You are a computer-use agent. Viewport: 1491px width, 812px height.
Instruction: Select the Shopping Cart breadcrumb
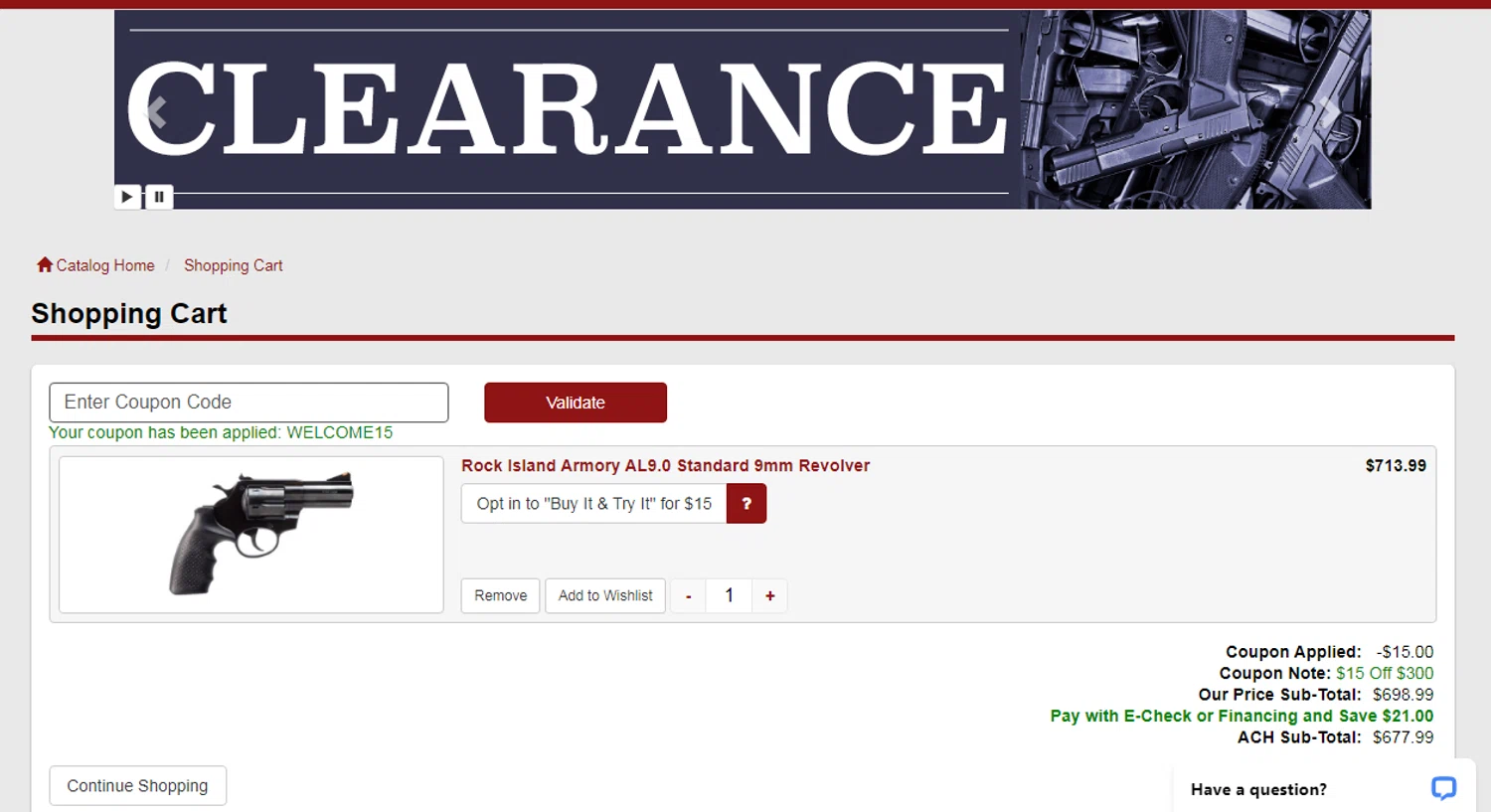coord(233,265)
